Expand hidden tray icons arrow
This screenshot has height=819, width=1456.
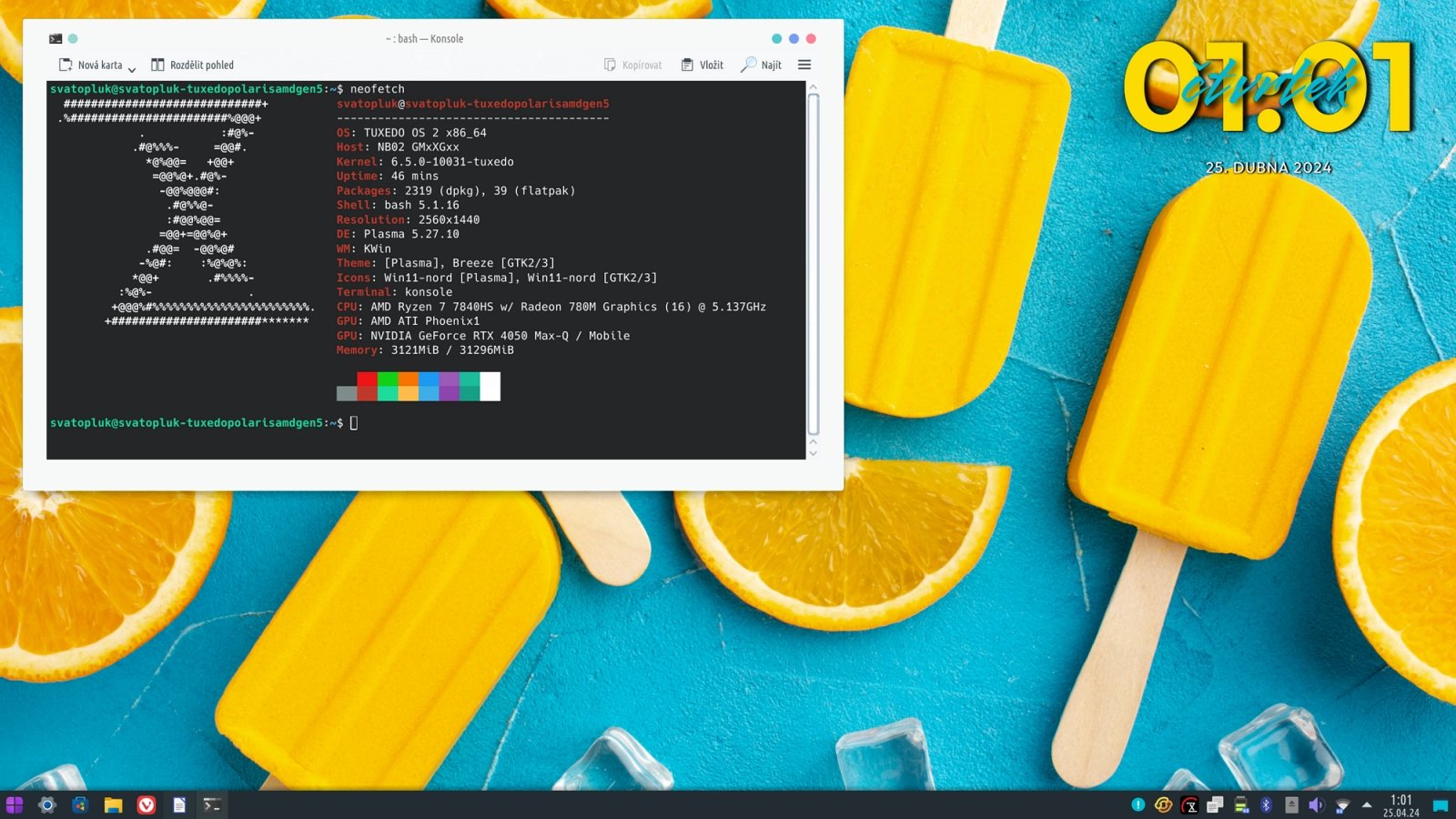(1367, 804)
